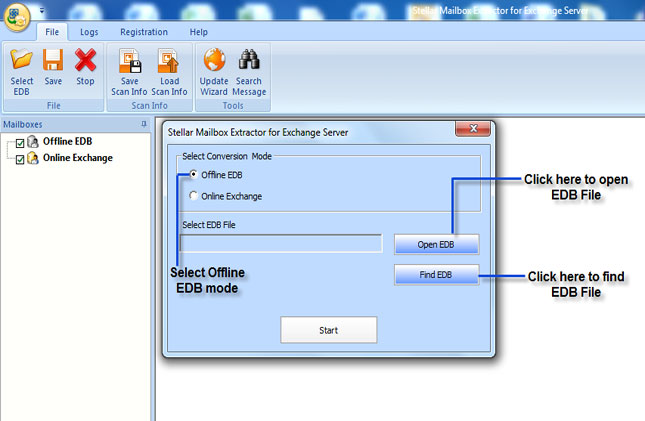Click the Select EDB File input field

point(281,244)
